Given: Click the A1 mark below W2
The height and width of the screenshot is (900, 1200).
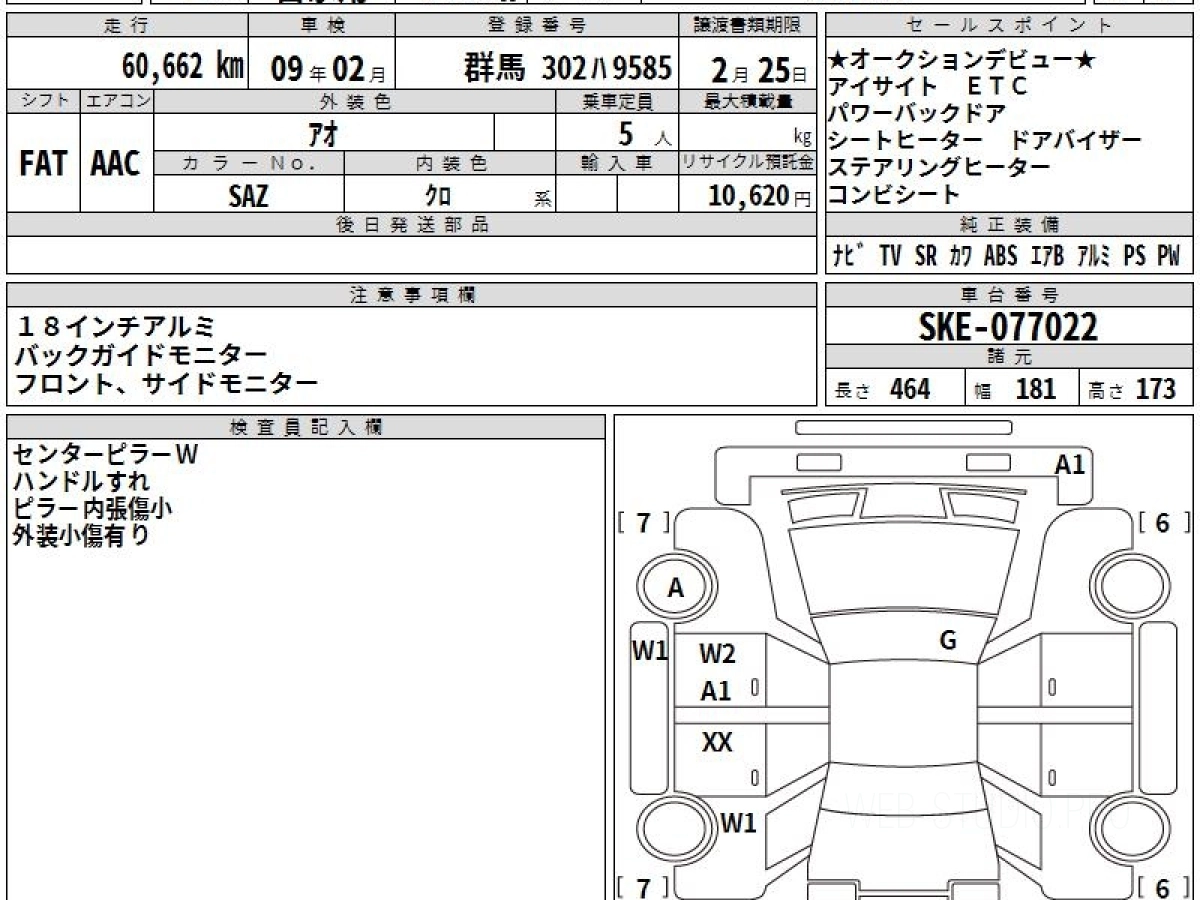Looking at the screenshot, I should [x=716, y=691].
